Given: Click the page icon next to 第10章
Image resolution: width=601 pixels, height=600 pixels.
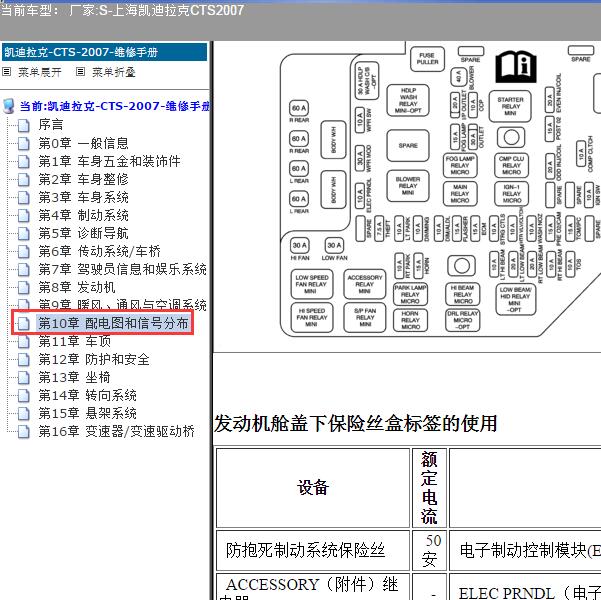Looking at the screenshot, I should (x=24, y=324).
